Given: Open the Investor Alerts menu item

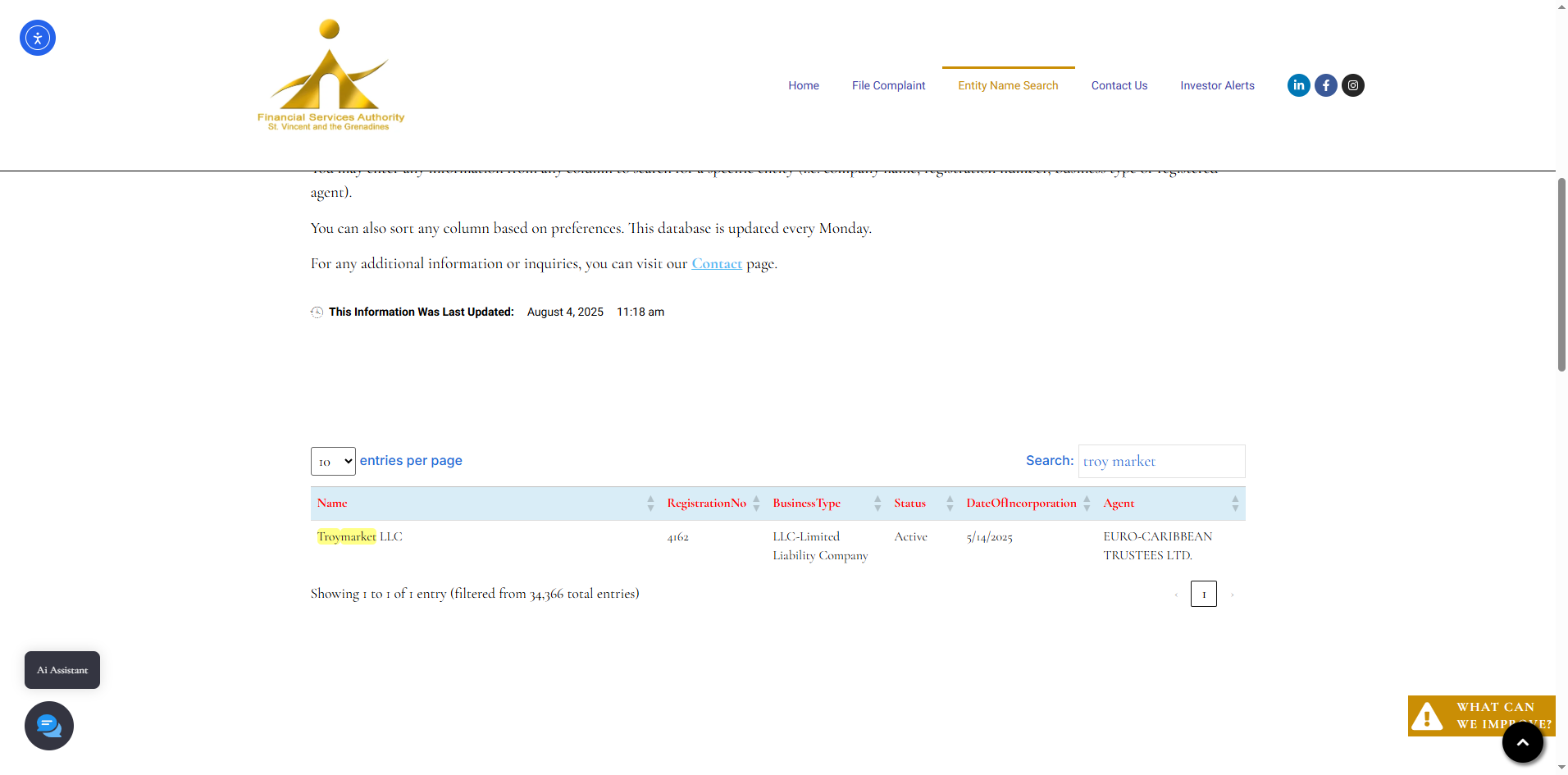Looking at the screenshot, I should point(1217,85).
